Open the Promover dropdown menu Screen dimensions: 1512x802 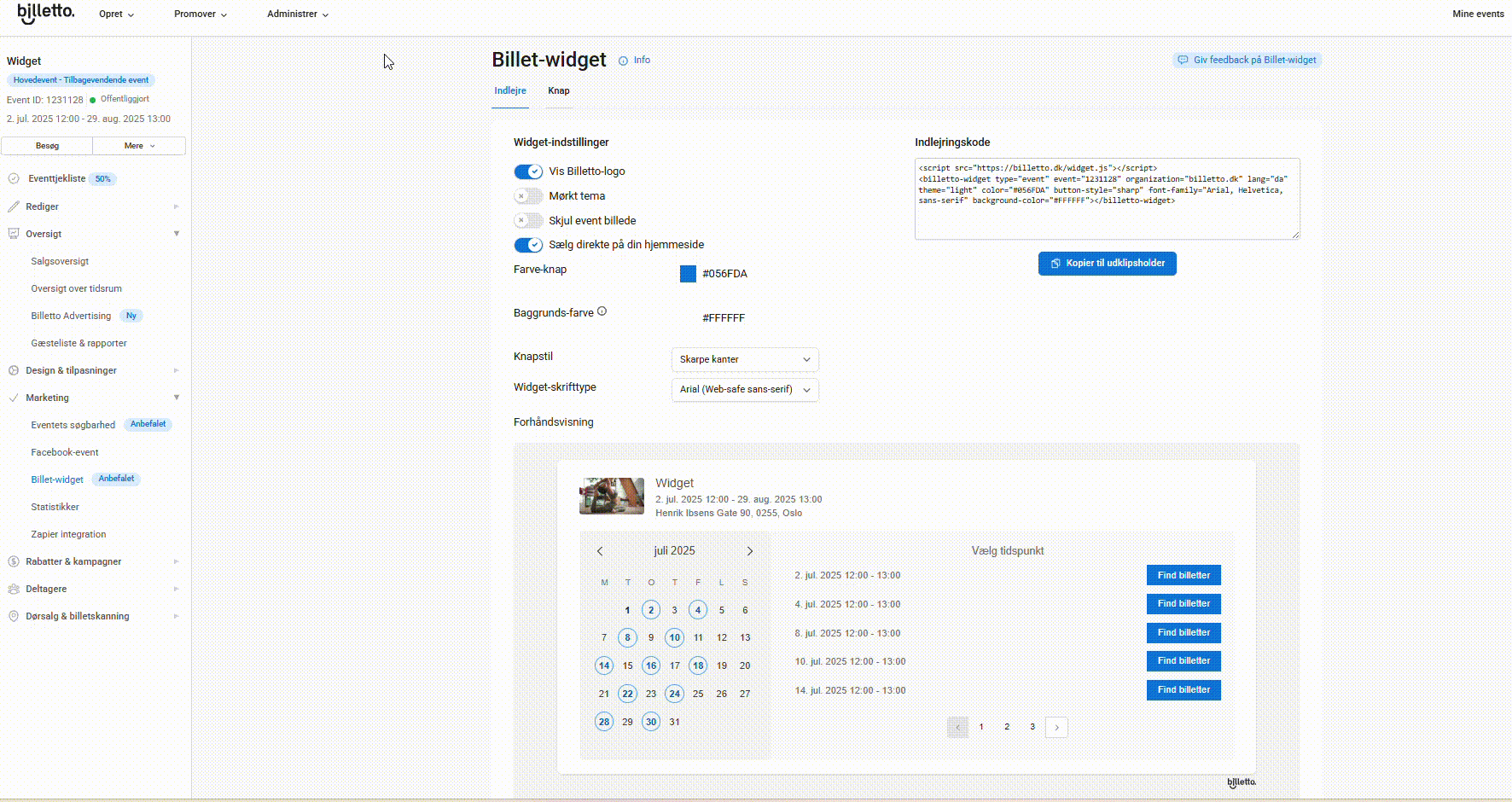[x=201, y=15]
